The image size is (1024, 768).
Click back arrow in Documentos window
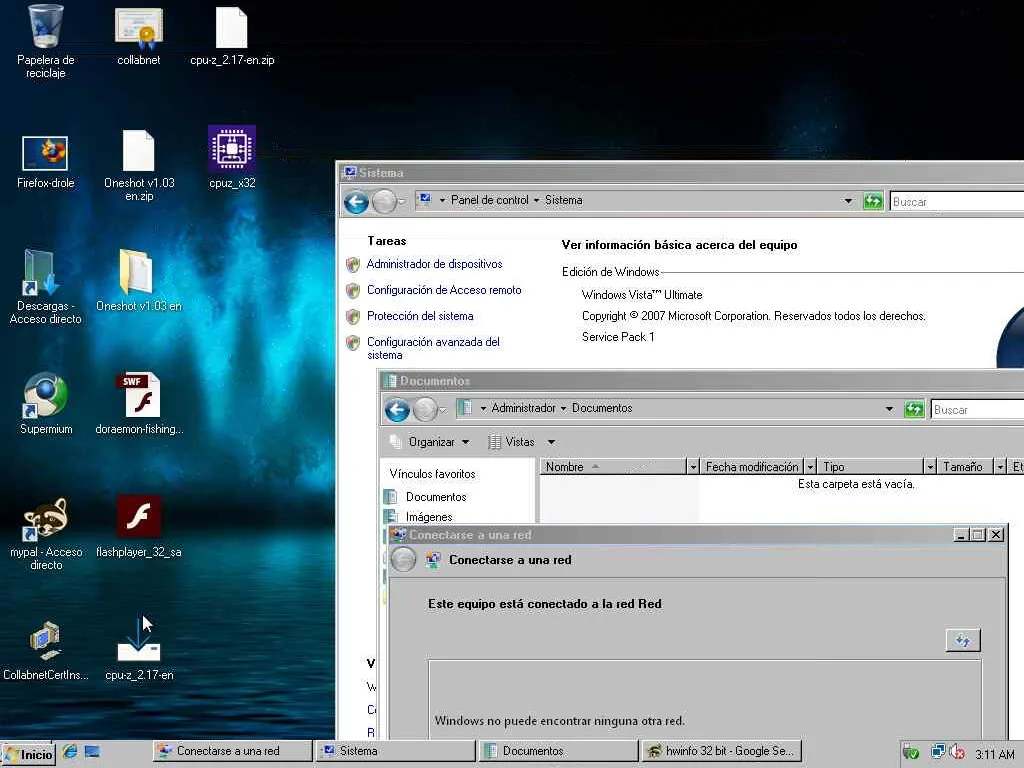[397, 410]
